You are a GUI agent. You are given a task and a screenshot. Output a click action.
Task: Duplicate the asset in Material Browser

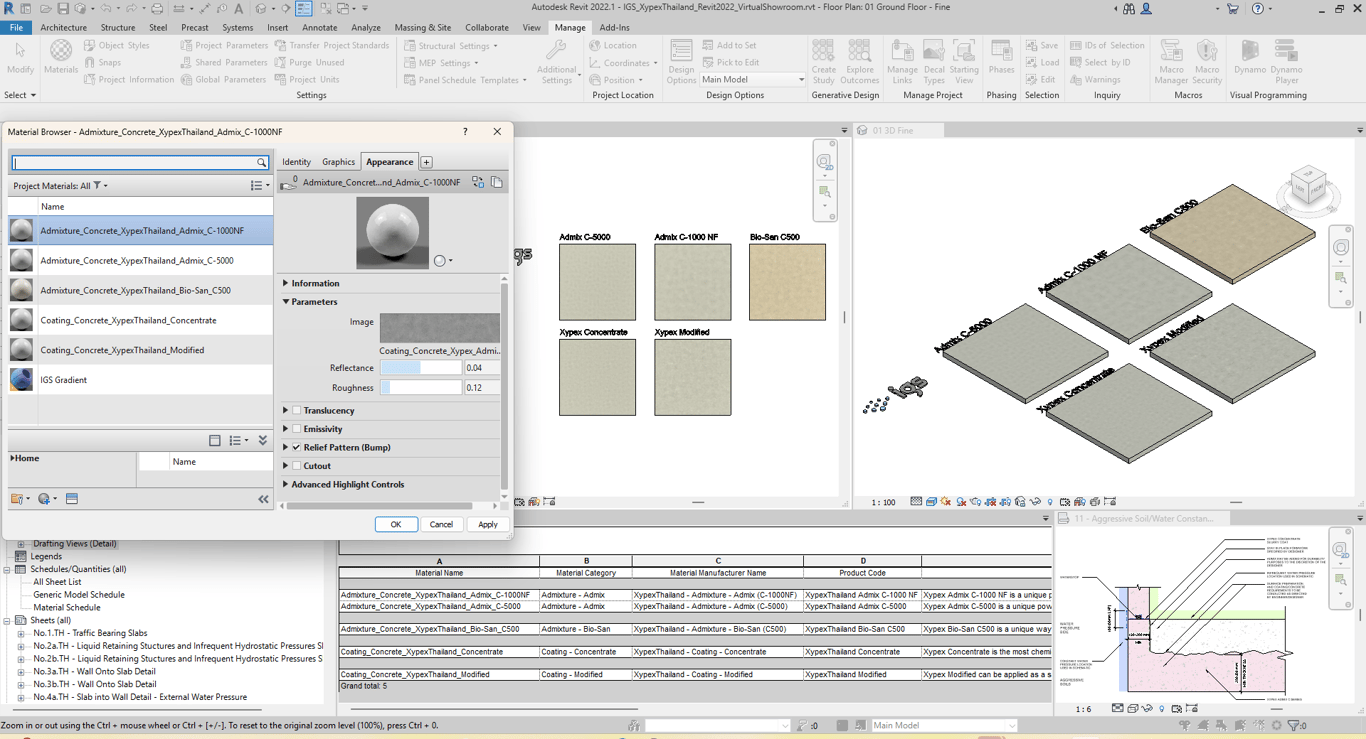[497, 182]
